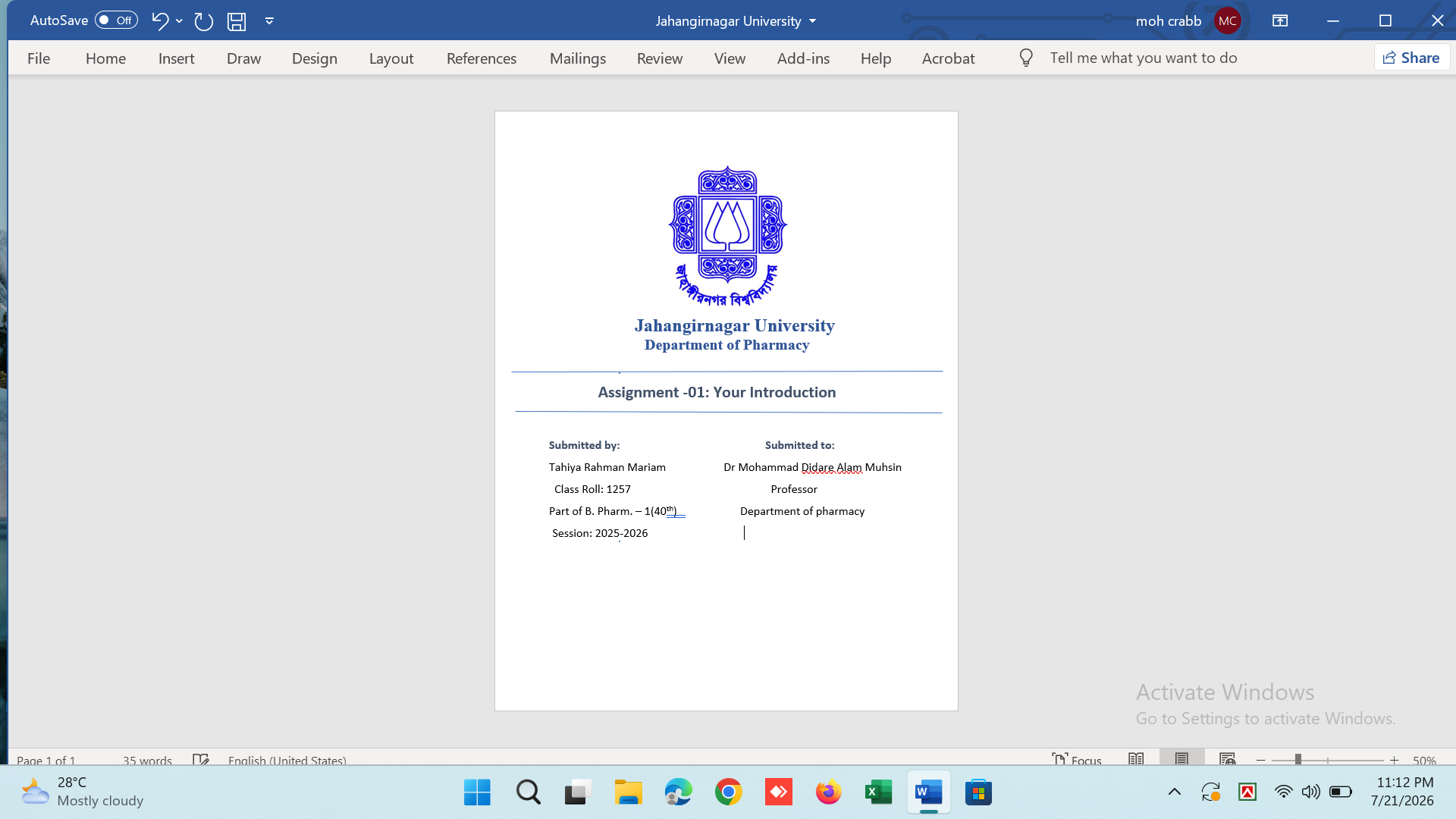The image size is (1456, 819).
Task: Open Task View on the taskbar
Action: click(578, 792)
